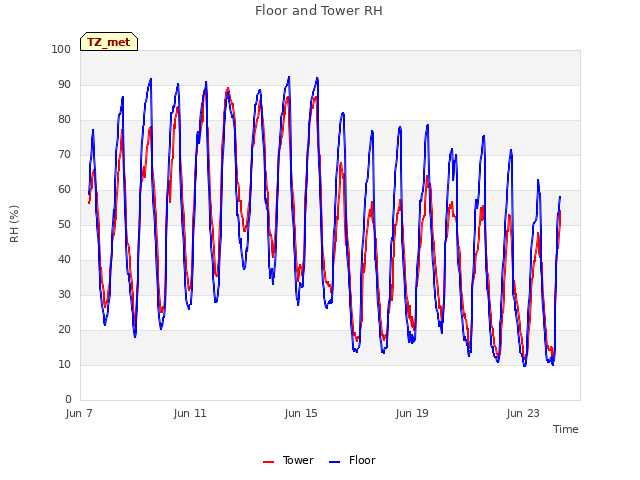Click the 'Jun 15' x-axis tick label
The image size is (640, 480).
301,413
